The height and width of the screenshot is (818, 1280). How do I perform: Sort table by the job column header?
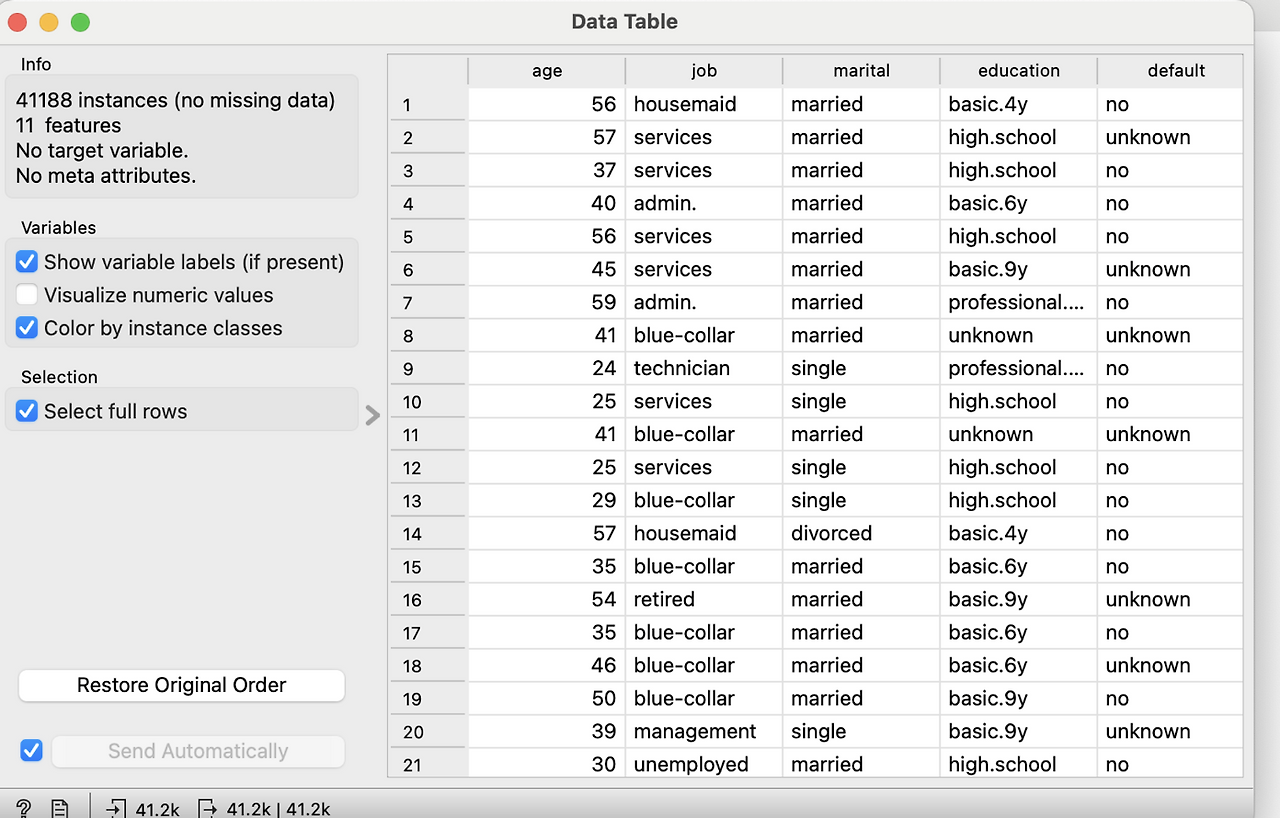(704, 71)
